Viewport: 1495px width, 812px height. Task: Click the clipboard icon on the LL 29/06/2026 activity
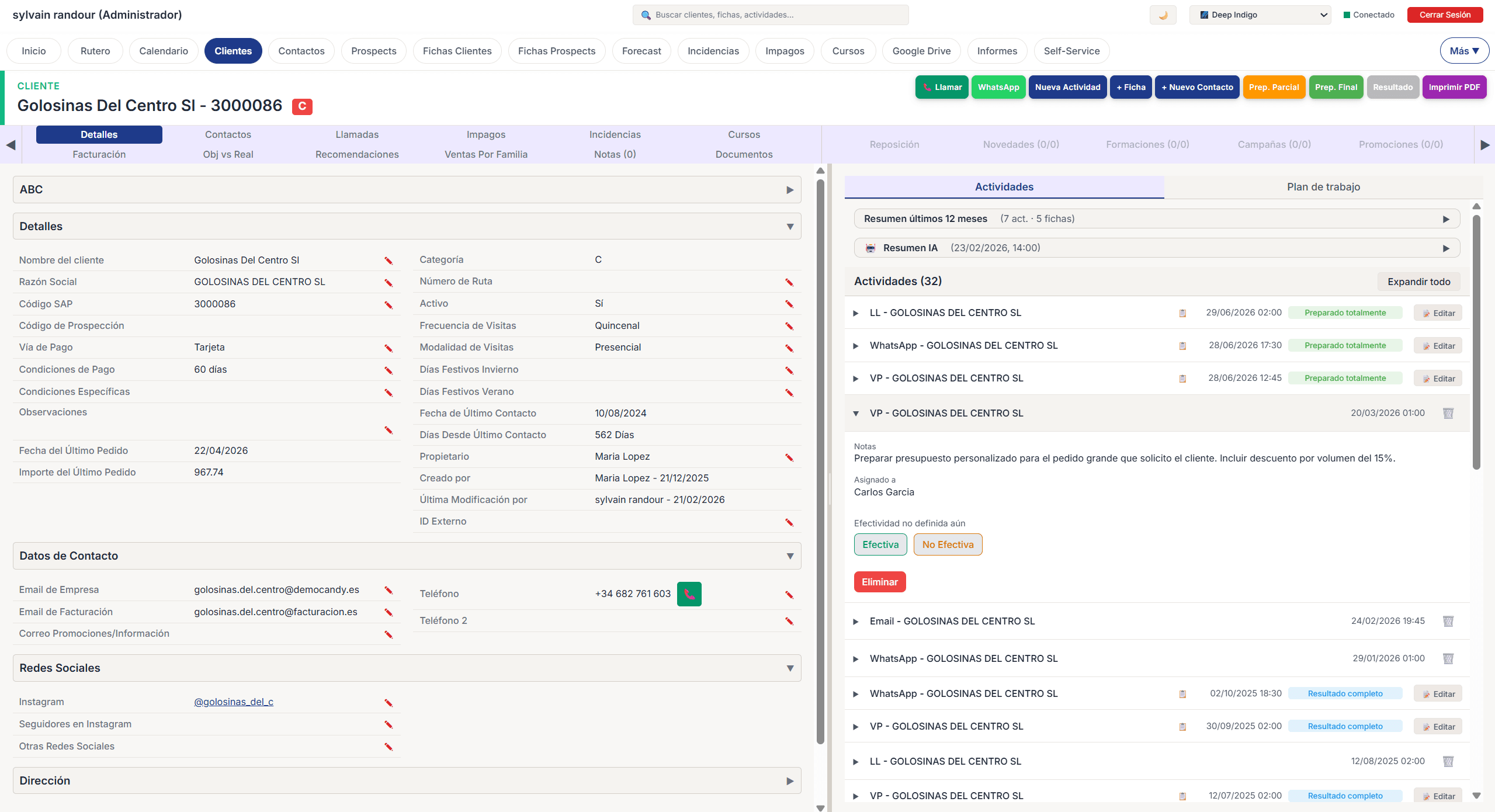pyautogui.click(x=1182, y=313)
